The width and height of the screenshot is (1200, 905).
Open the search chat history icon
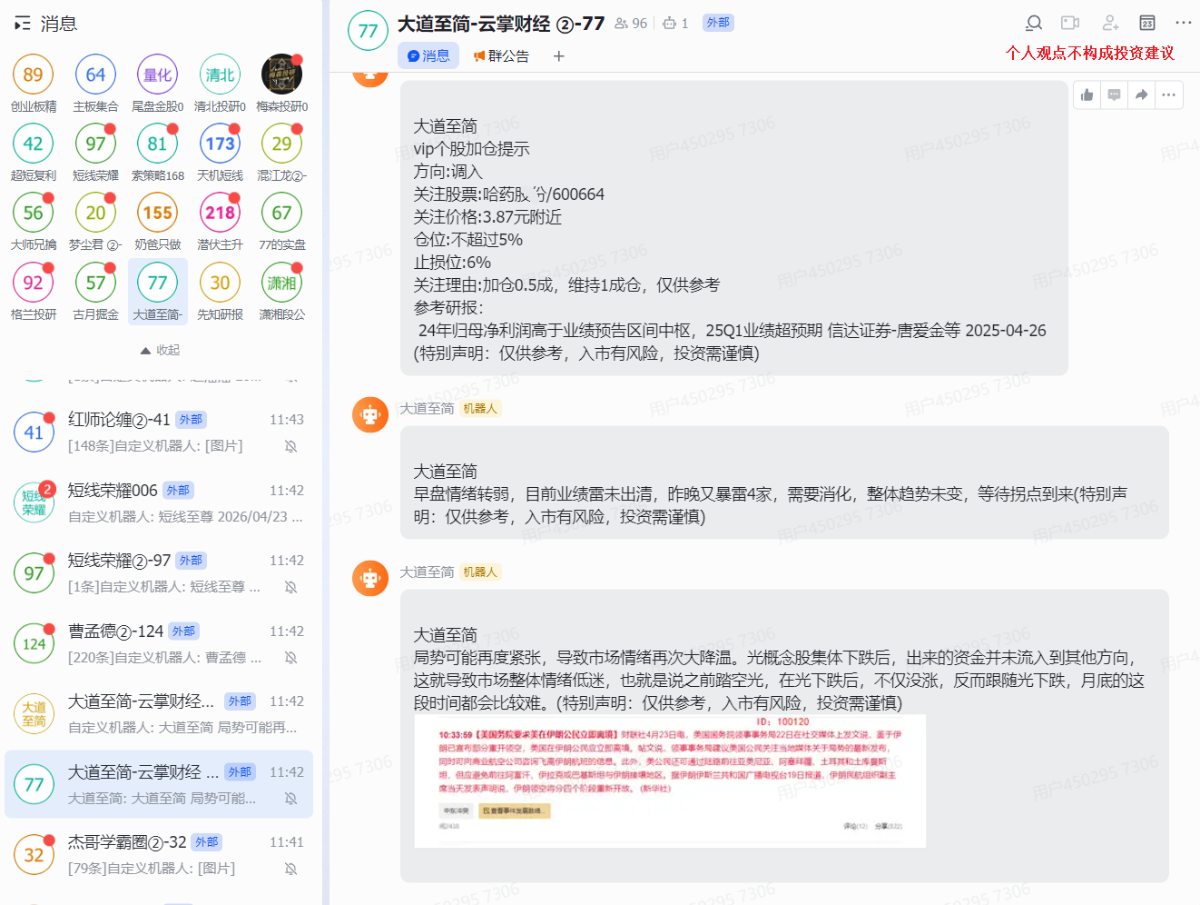tap(1034, 23)
